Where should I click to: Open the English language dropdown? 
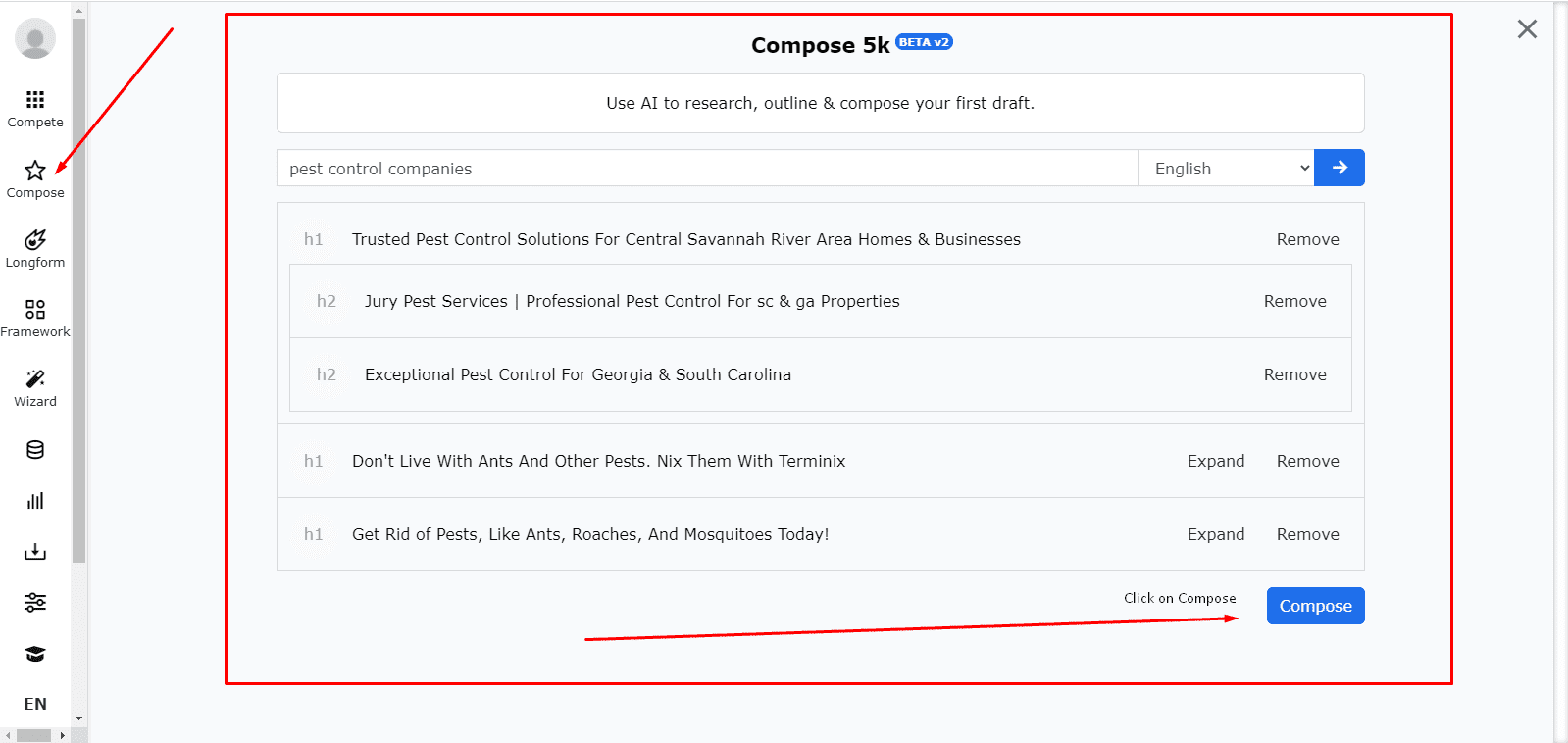tap(1227, 168)
